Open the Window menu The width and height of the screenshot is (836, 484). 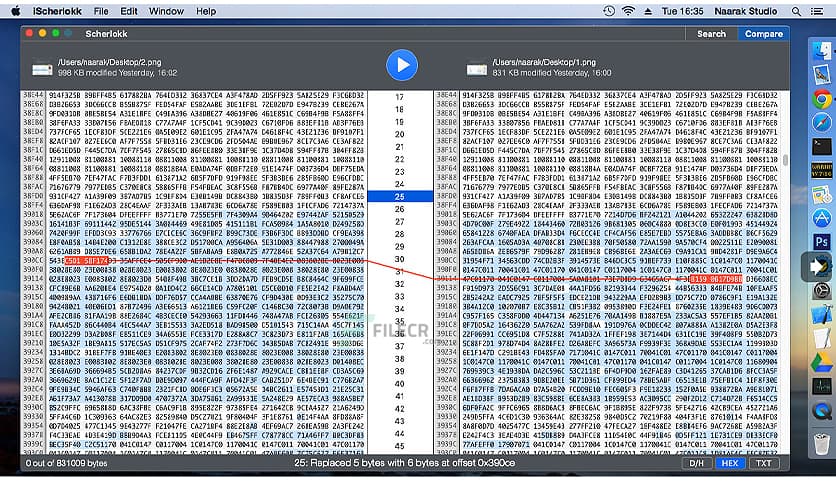point(166,11)
